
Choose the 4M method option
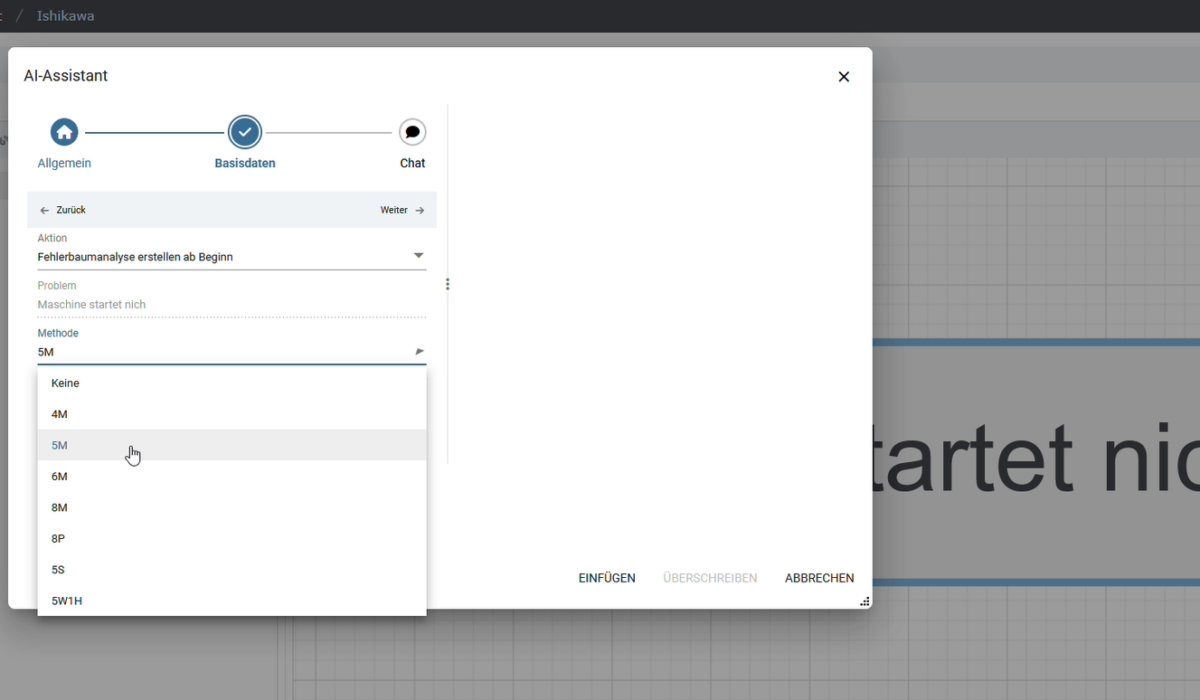232,414
